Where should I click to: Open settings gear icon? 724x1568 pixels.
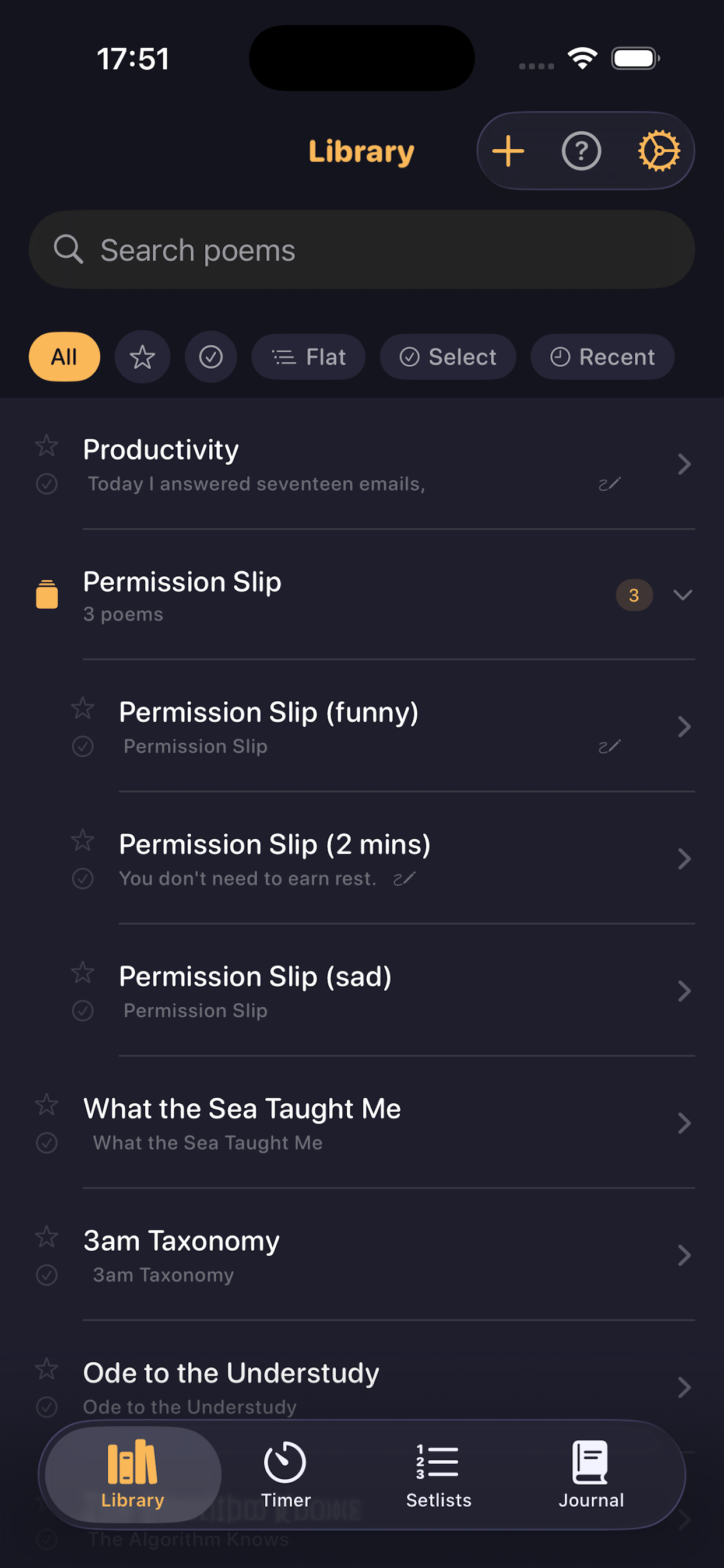pyautogui.click(x=658, y=151)
